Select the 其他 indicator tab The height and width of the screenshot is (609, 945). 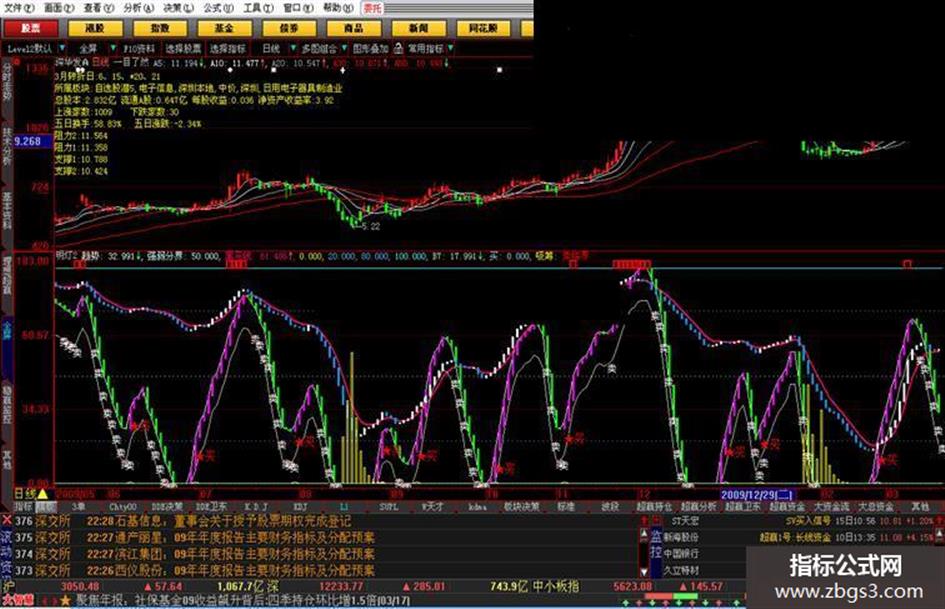[x=920, y=507]
